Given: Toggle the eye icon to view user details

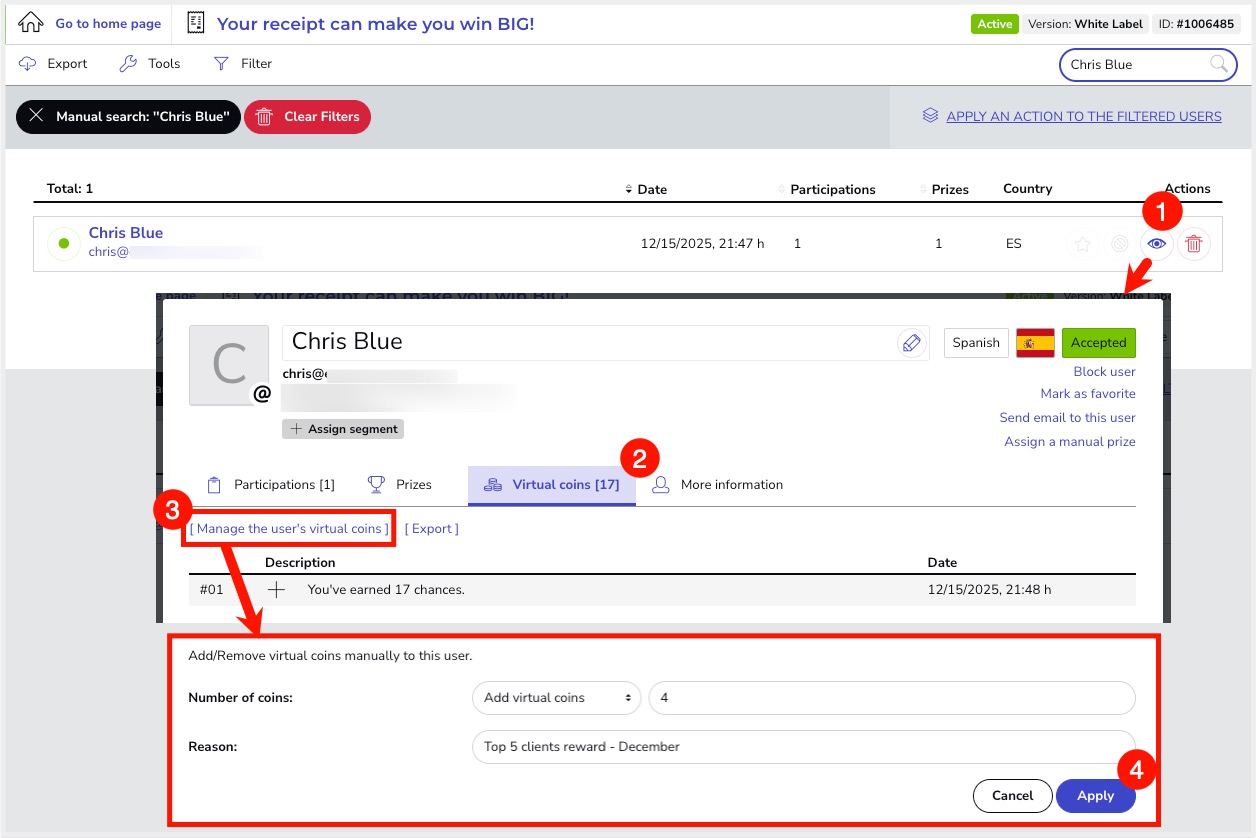Looking at the screenshot, I should pos(1156,244).
